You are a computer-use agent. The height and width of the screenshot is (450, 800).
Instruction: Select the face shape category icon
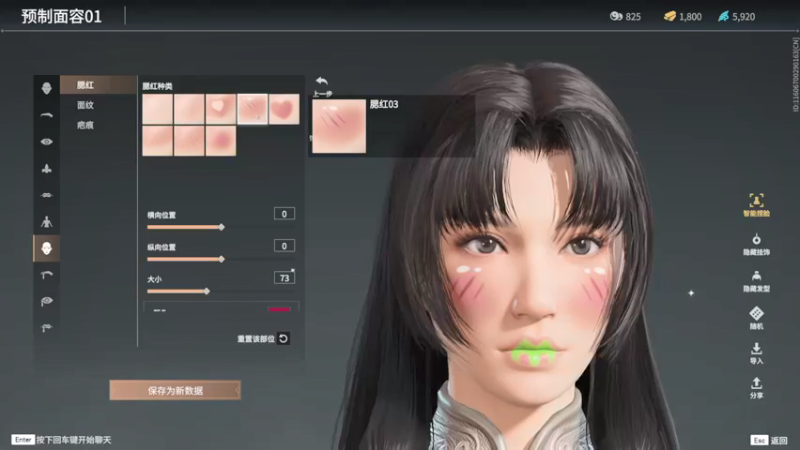tap(46, 88)
